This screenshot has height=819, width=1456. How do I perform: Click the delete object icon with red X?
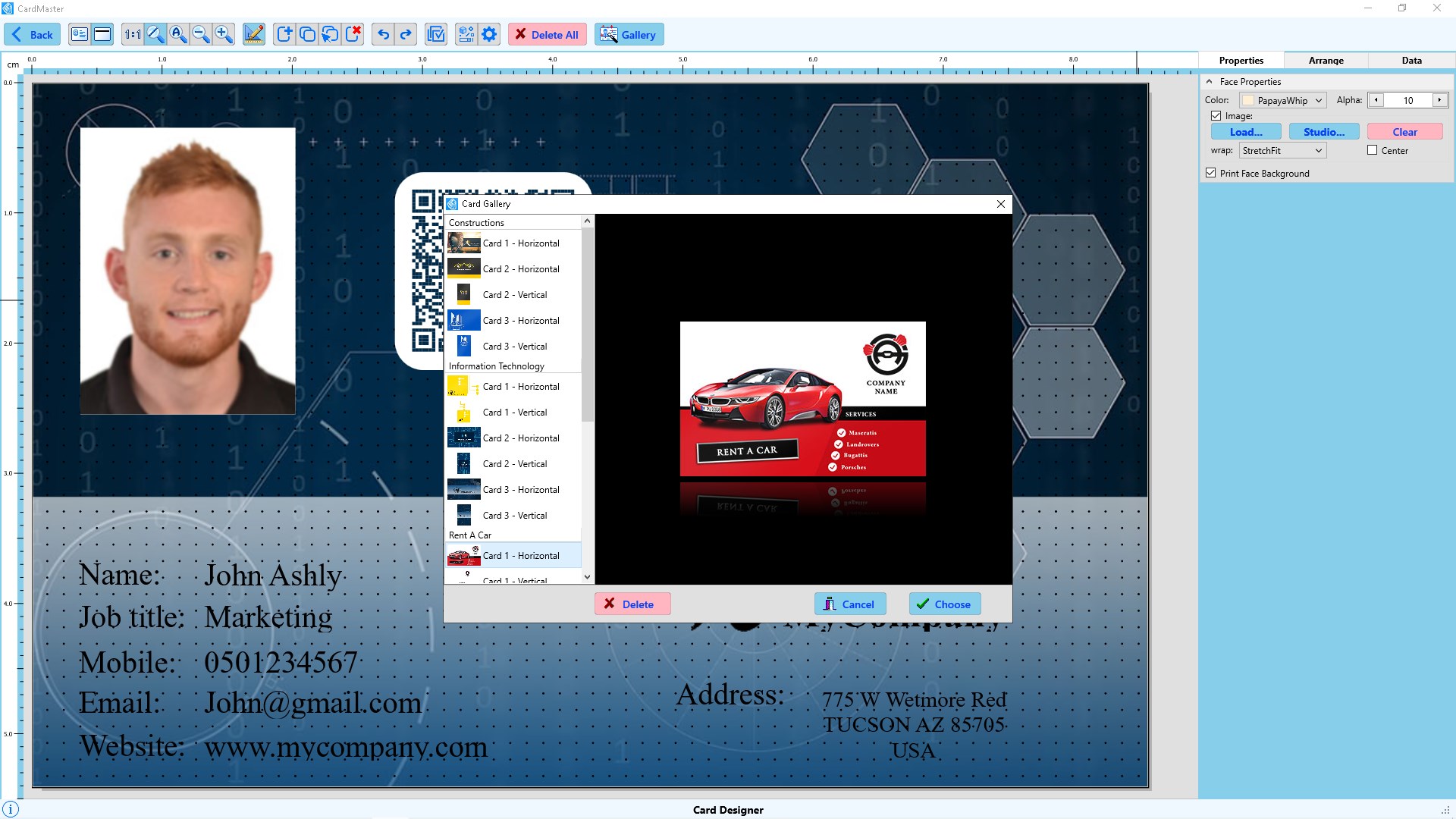[353, 34]
